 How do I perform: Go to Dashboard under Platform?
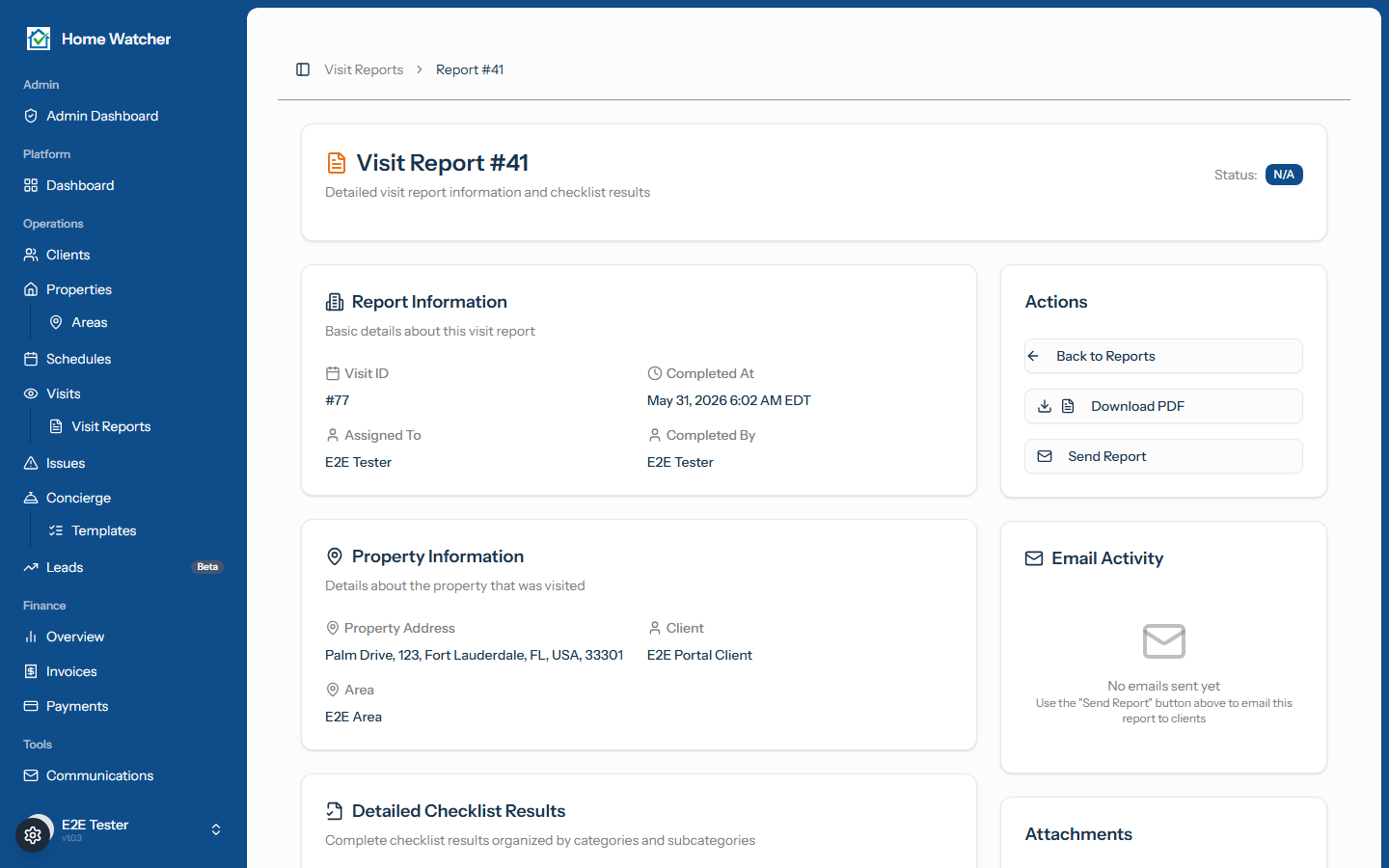pyautogui.click(x=123, y=185)
